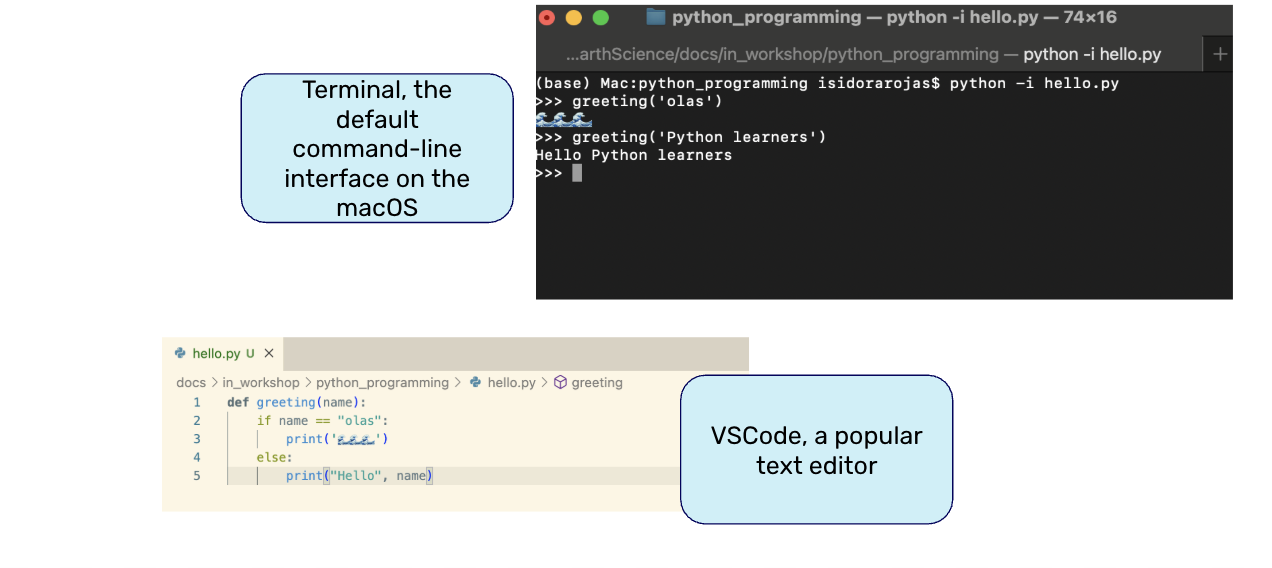Click the wave emoji output line in Terminal

click(x=564, y=119)
